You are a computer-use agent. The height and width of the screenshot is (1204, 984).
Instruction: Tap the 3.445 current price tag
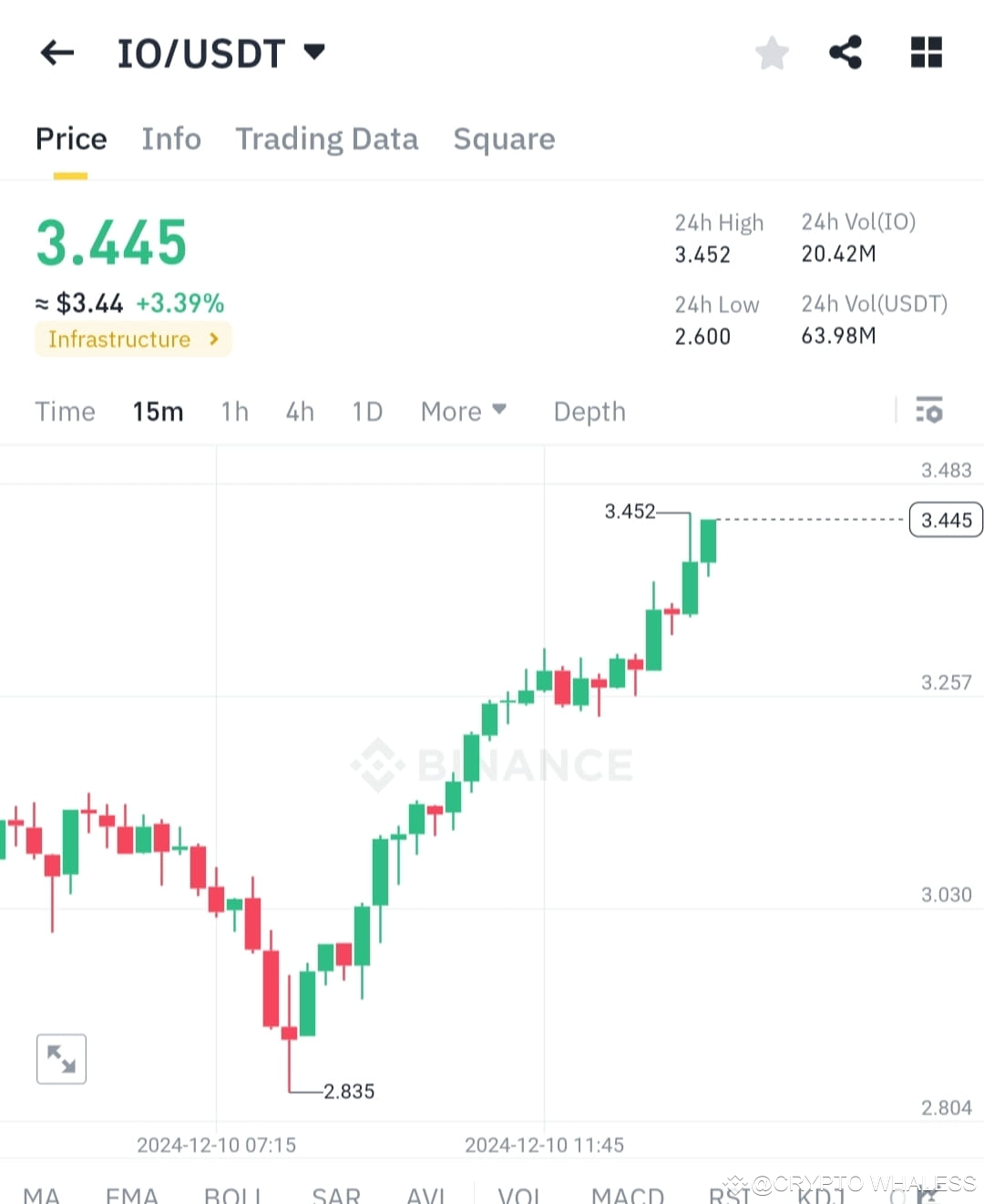[945, 519]
